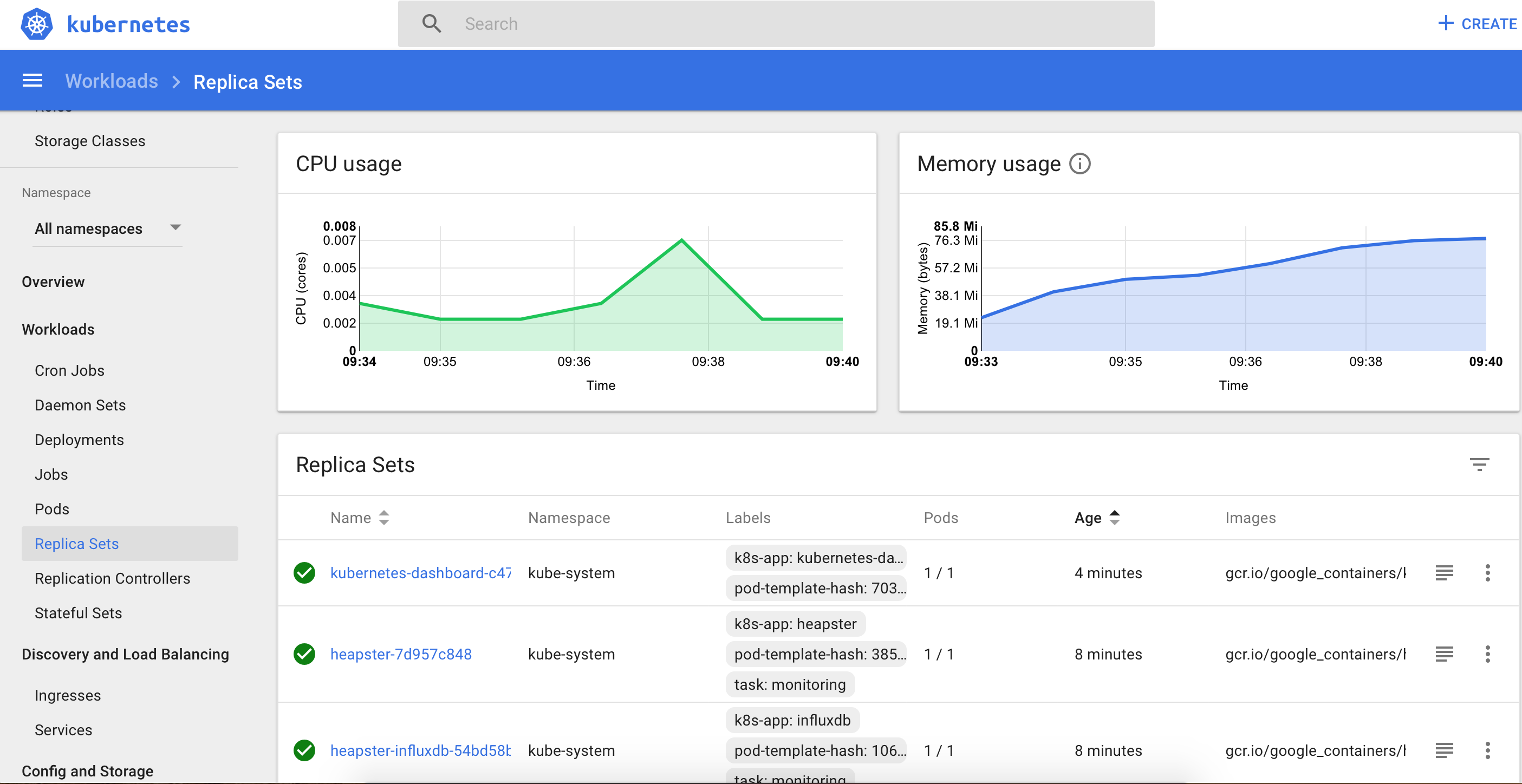Screen dimensions: 1522x784
Task: View logs icon for kubernetes-dashboard row
Action: (x=1444, y=572)
